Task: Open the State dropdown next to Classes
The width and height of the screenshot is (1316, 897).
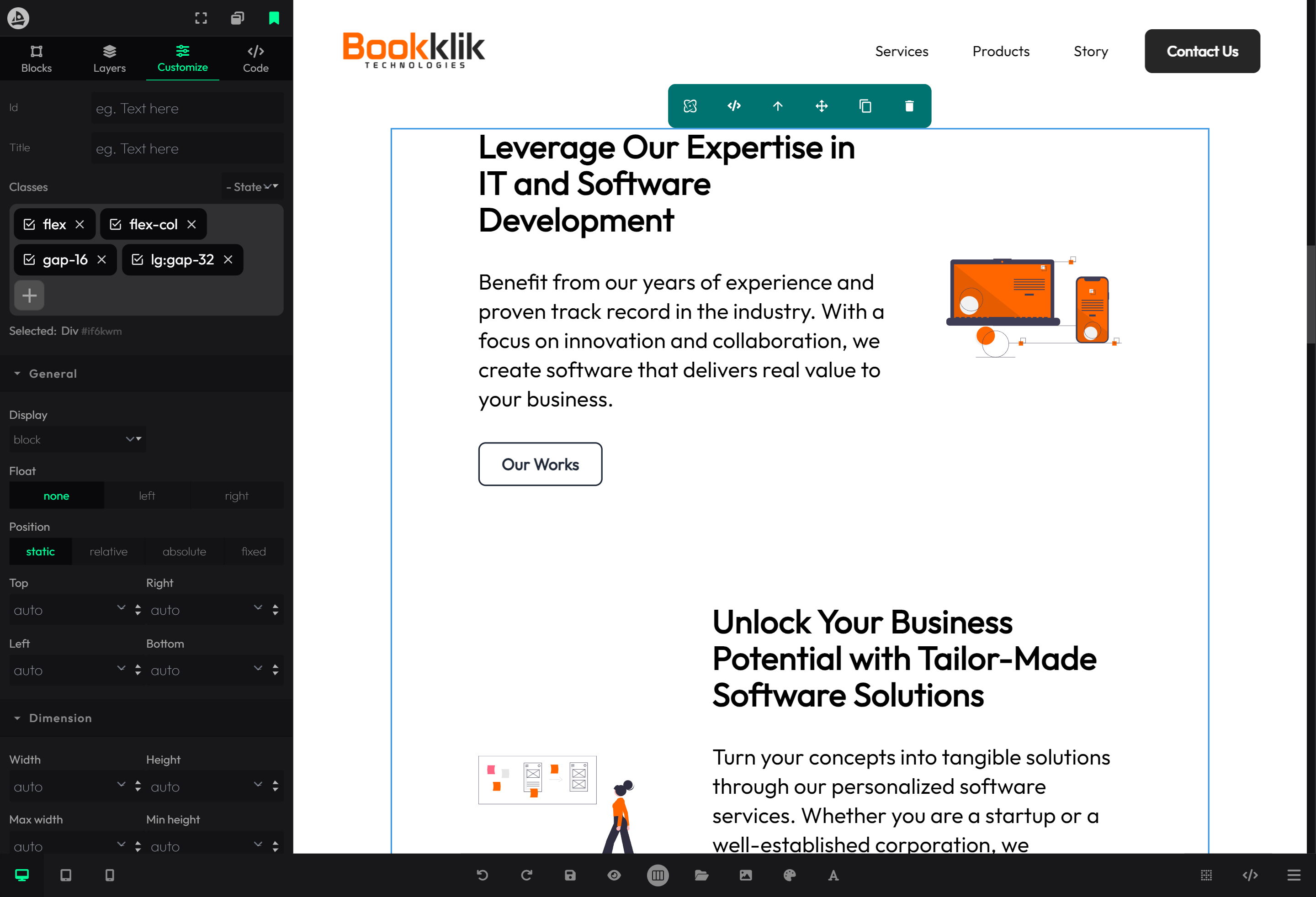Action: (252, 187)
